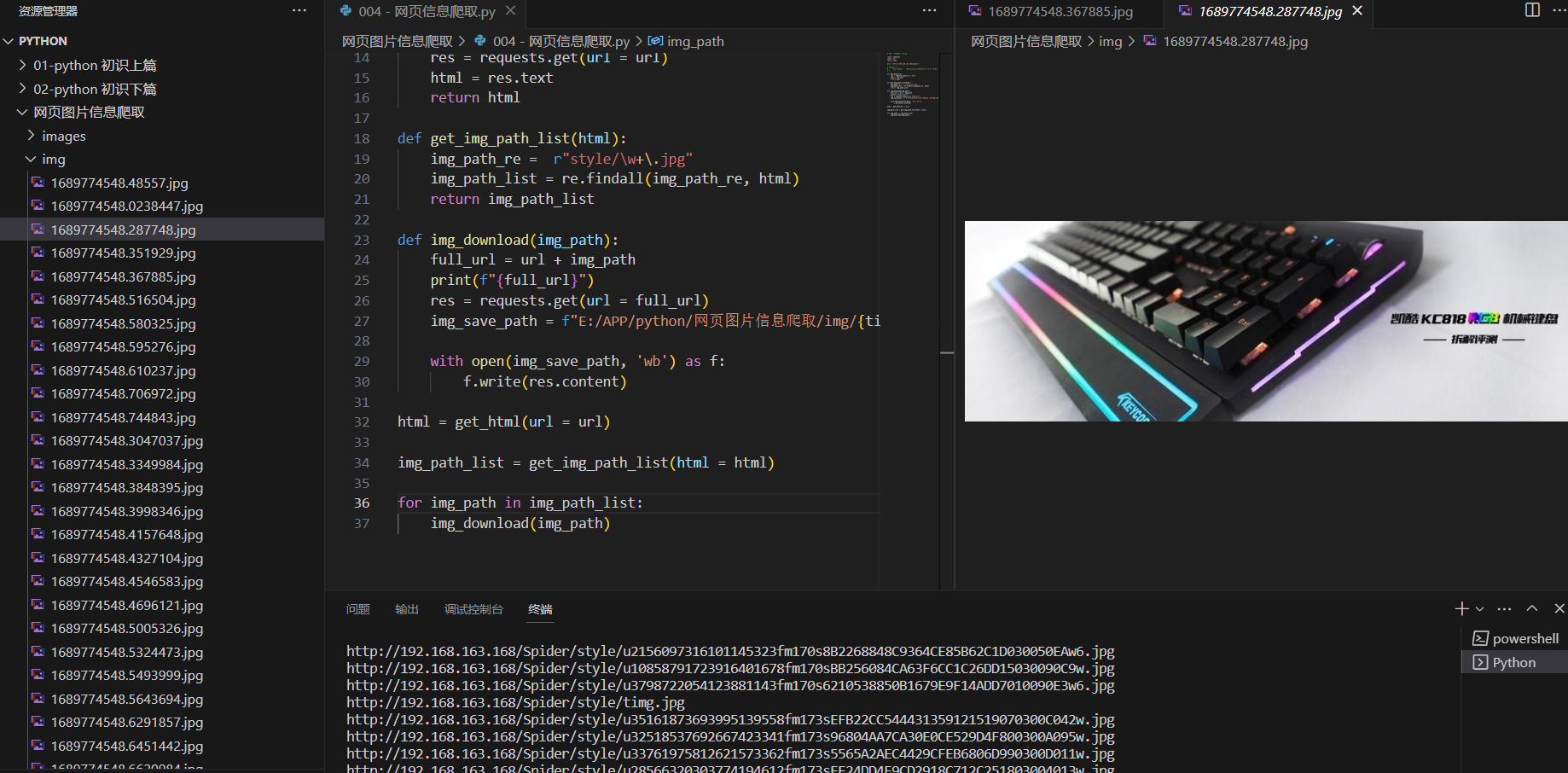Click image file icon of 1689774548.4327104.jpg

pos(38,557)
